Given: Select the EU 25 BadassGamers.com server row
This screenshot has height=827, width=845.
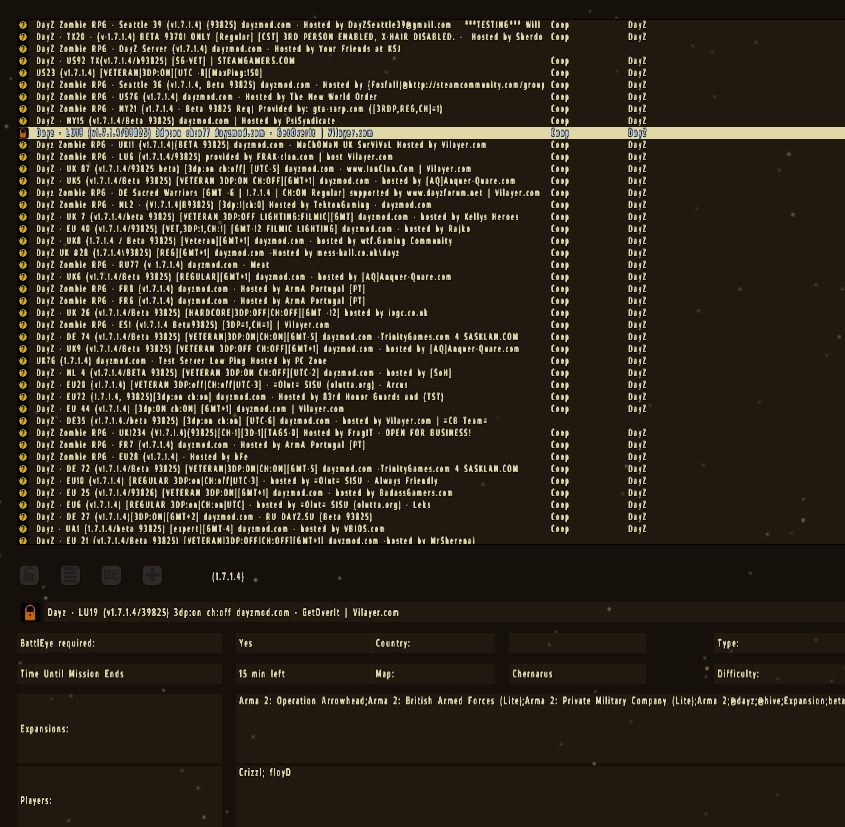Looking at the screenshot, I should coord(431,492).
